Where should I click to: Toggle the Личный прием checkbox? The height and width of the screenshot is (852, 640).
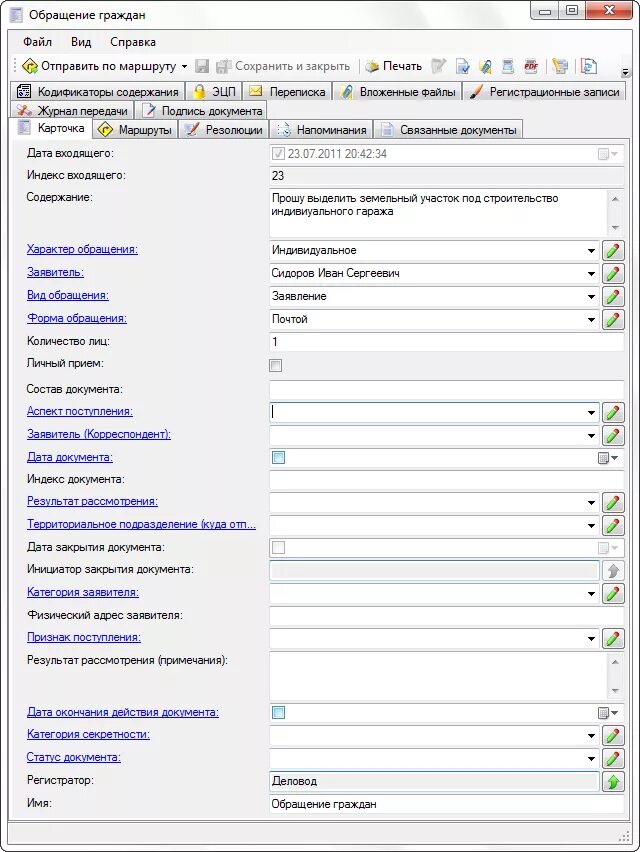point(276,366)
